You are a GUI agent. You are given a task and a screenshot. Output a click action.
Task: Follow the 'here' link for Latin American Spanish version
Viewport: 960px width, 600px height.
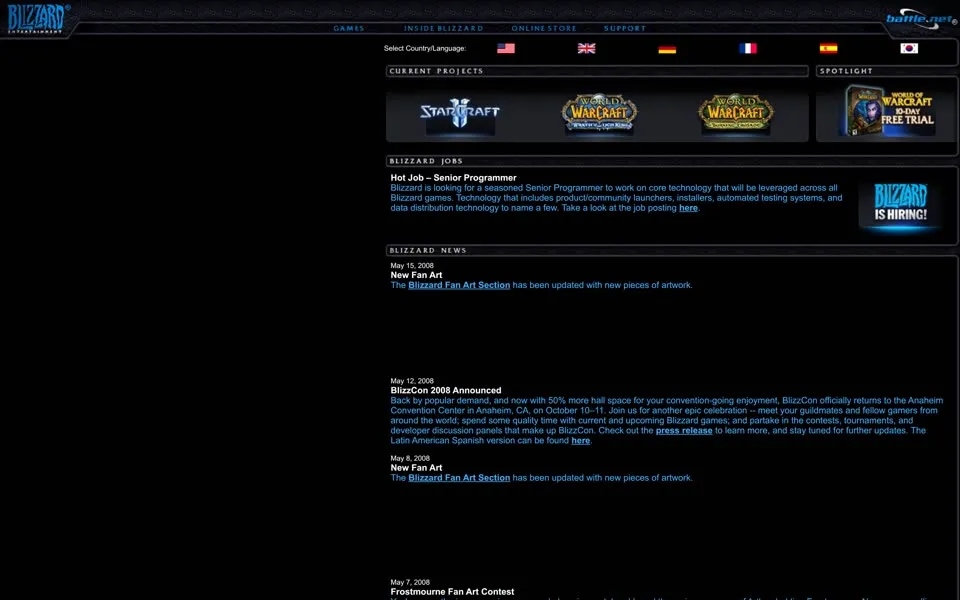pyautogui.click(x=580, y=441)
